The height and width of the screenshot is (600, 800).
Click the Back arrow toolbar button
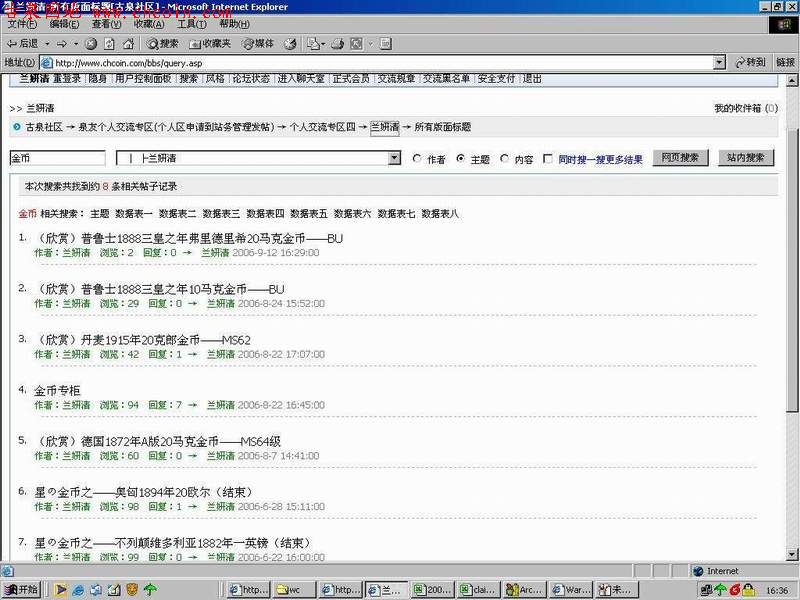click(22, 44)
